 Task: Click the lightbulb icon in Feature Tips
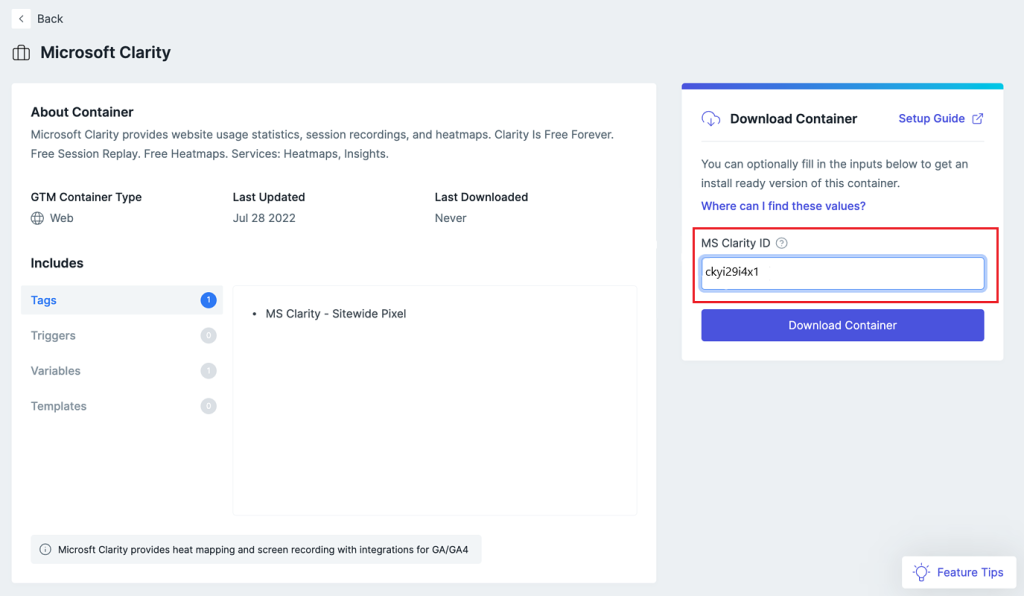click(921, 572)
